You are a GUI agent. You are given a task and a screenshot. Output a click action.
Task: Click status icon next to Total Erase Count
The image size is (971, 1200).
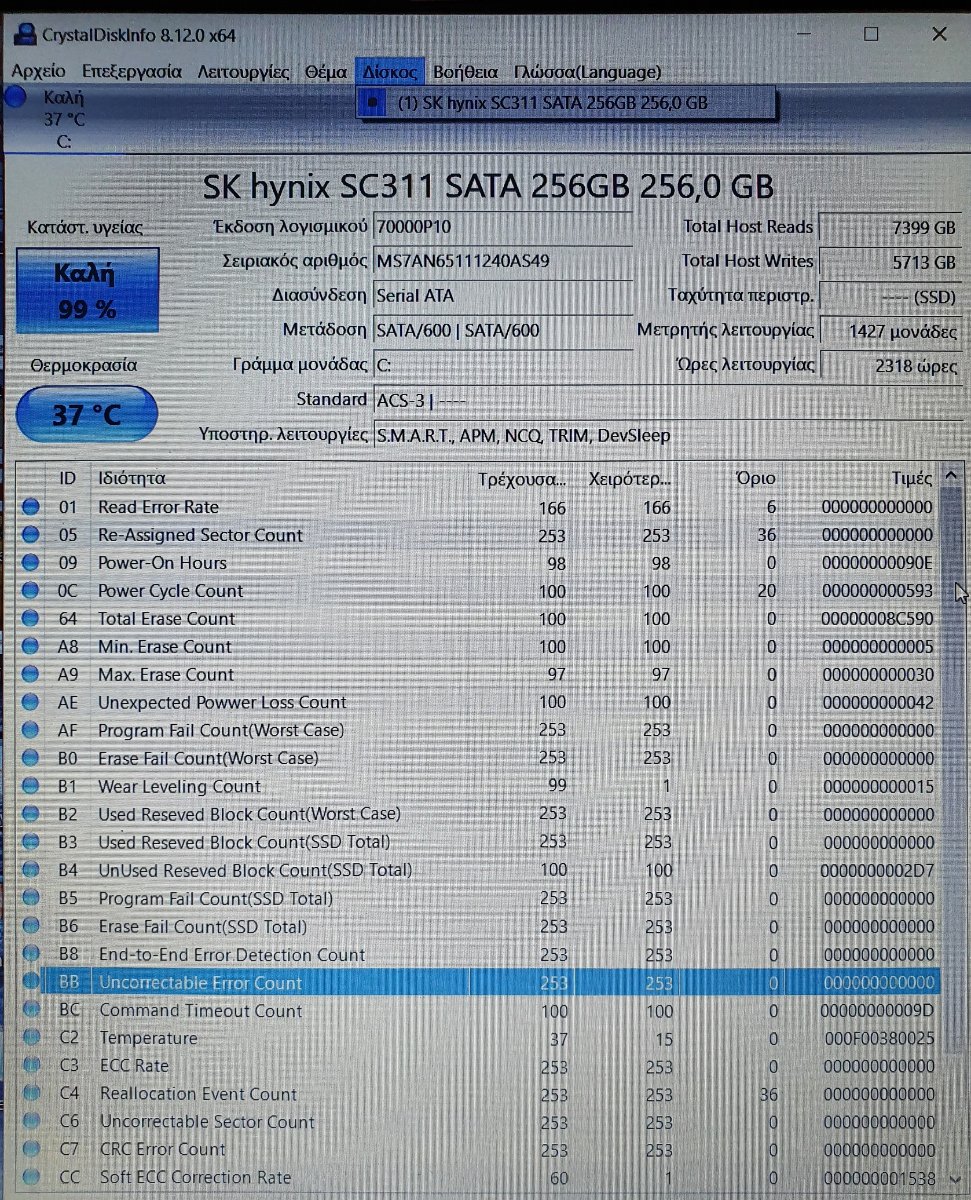click(x=31, y=620)
